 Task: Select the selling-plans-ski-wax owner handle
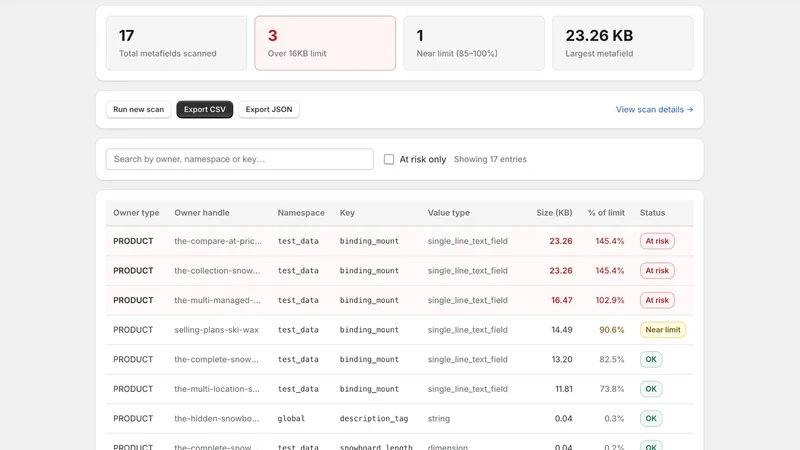coord(216,330)
